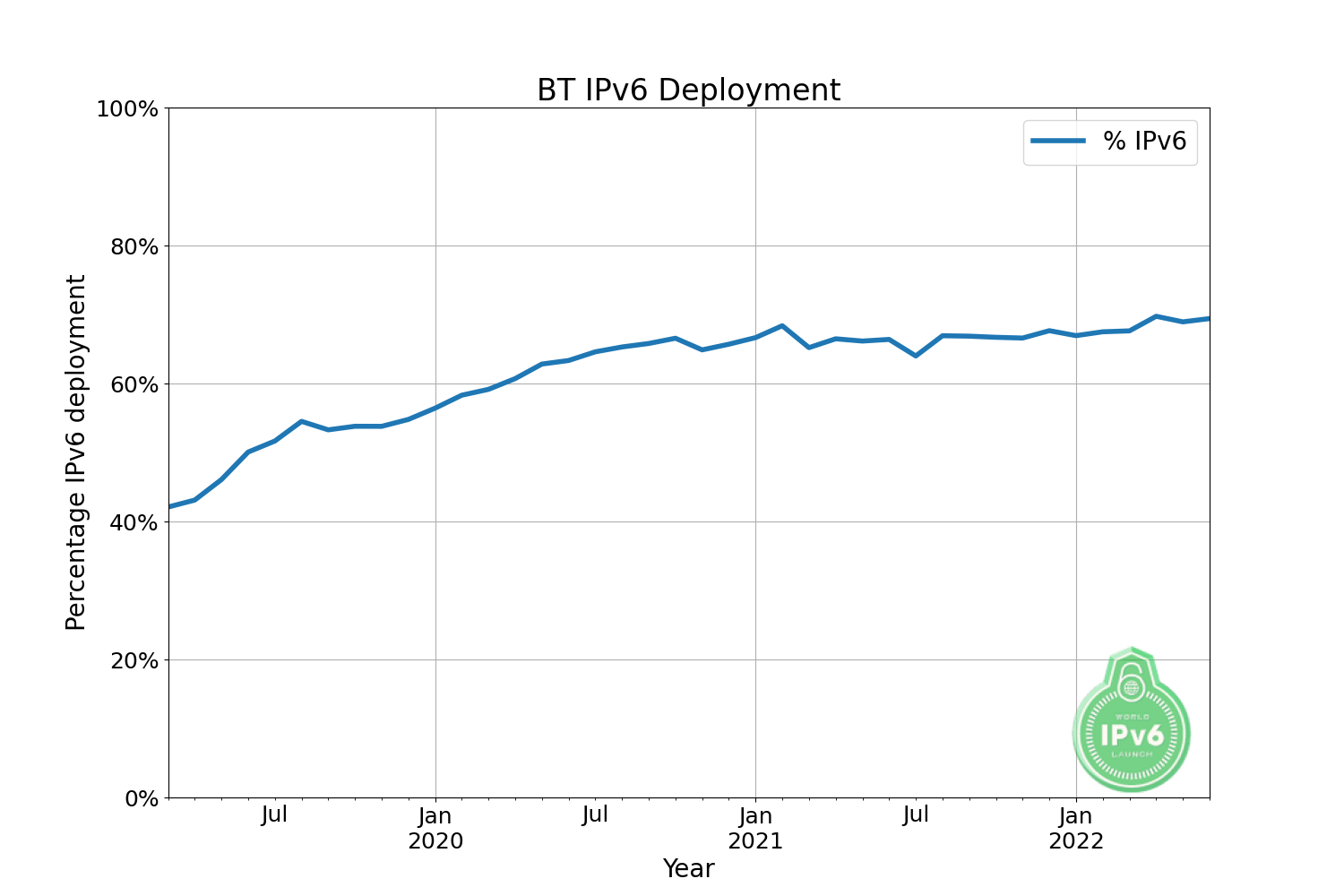1344x896 pixels.
Task: Select the "% IPv6" legend text
Action: click(x=1144, y=142)
